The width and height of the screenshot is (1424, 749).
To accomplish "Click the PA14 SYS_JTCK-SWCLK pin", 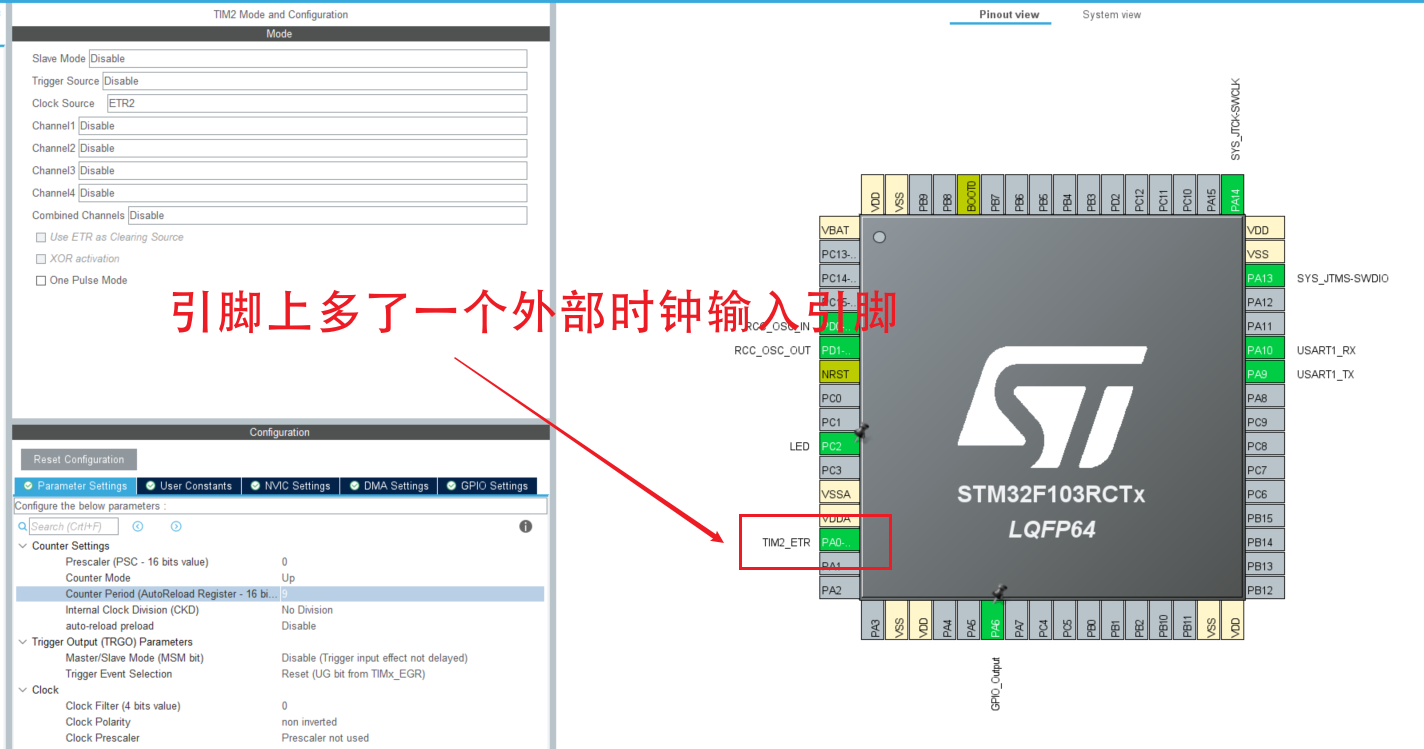I will pos(1235,195).
